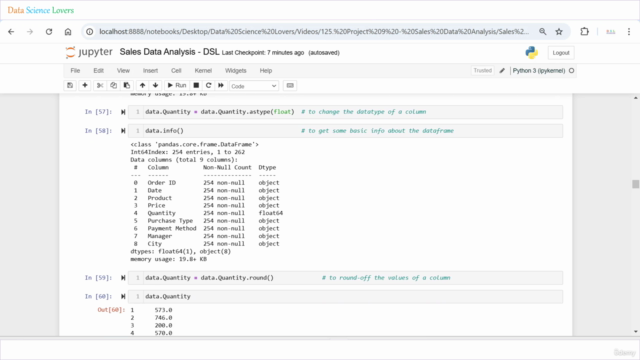
Task: Click 'Int64Index: 254 entries' output line
Action: (x=188, y=152)
